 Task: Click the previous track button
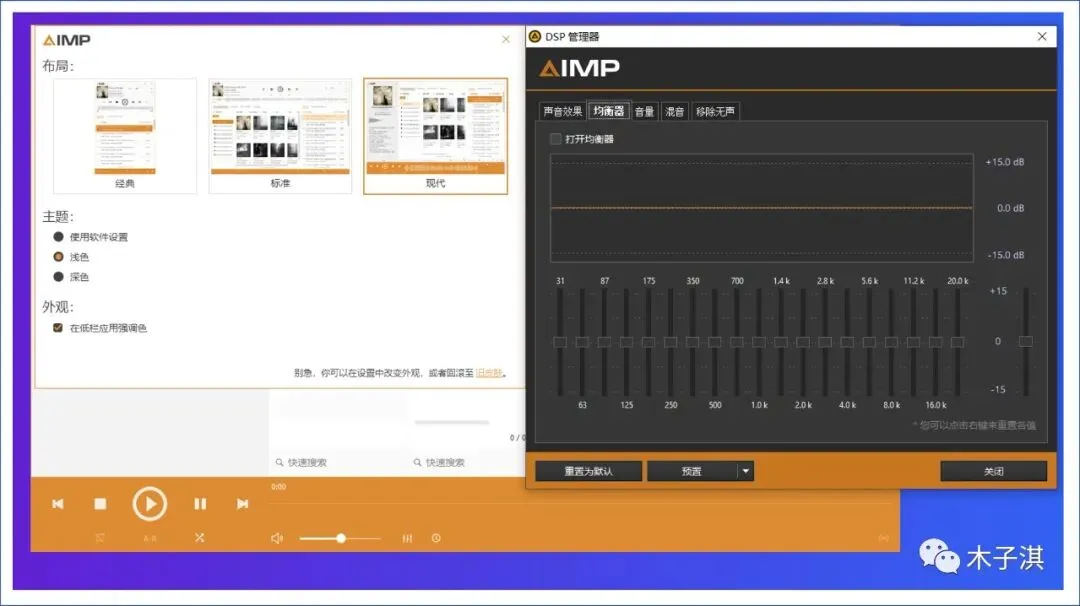[x=58, y=504]
